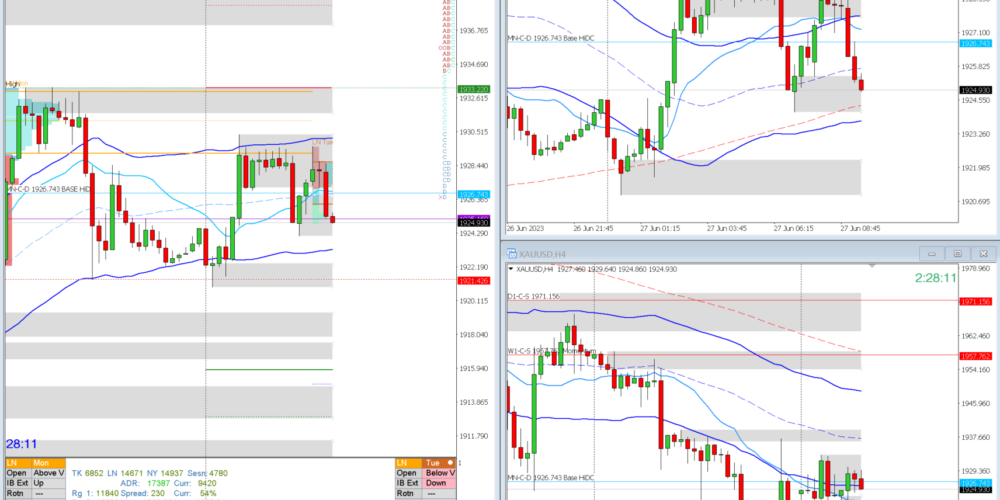Select MN-C-D Base HIDC label in H4 chart
1000x500 pixels.
point(551,478)
